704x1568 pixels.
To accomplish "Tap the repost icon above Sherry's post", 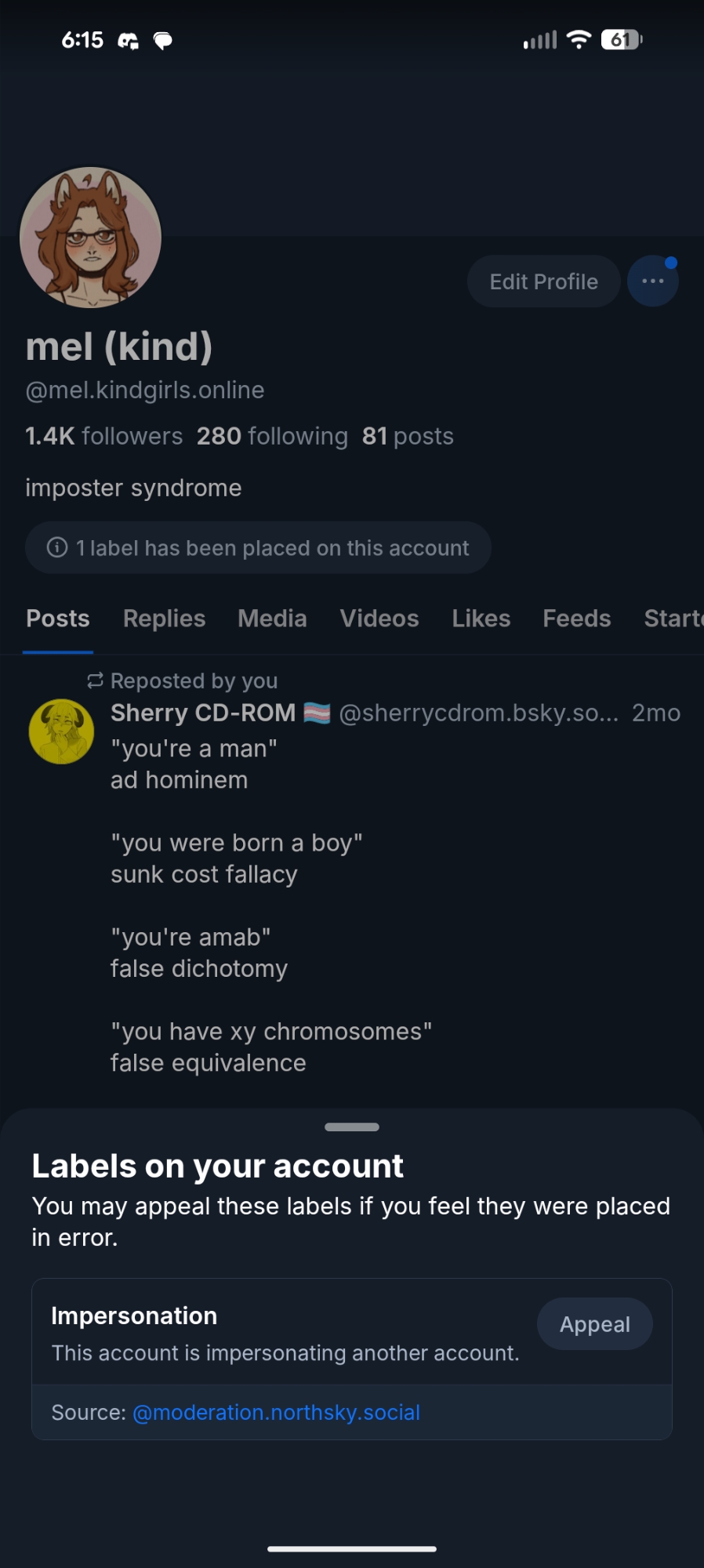I will (x=95, y=681).
